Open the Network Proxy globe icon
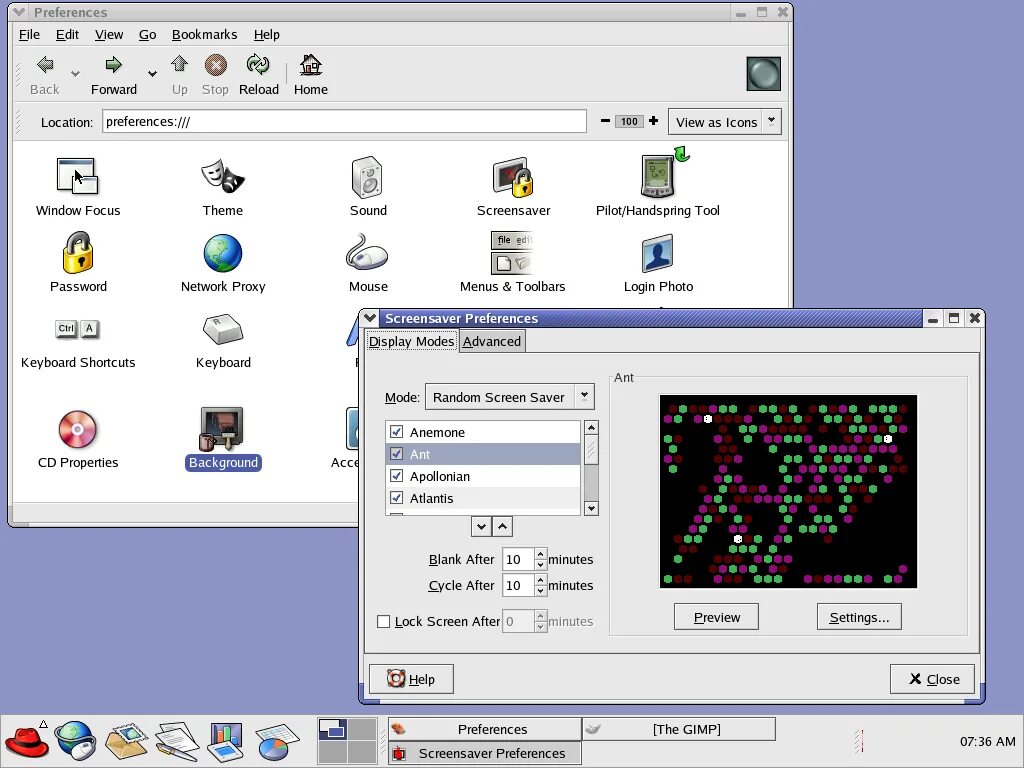1024x768 pixels. (x=223, y=253)
